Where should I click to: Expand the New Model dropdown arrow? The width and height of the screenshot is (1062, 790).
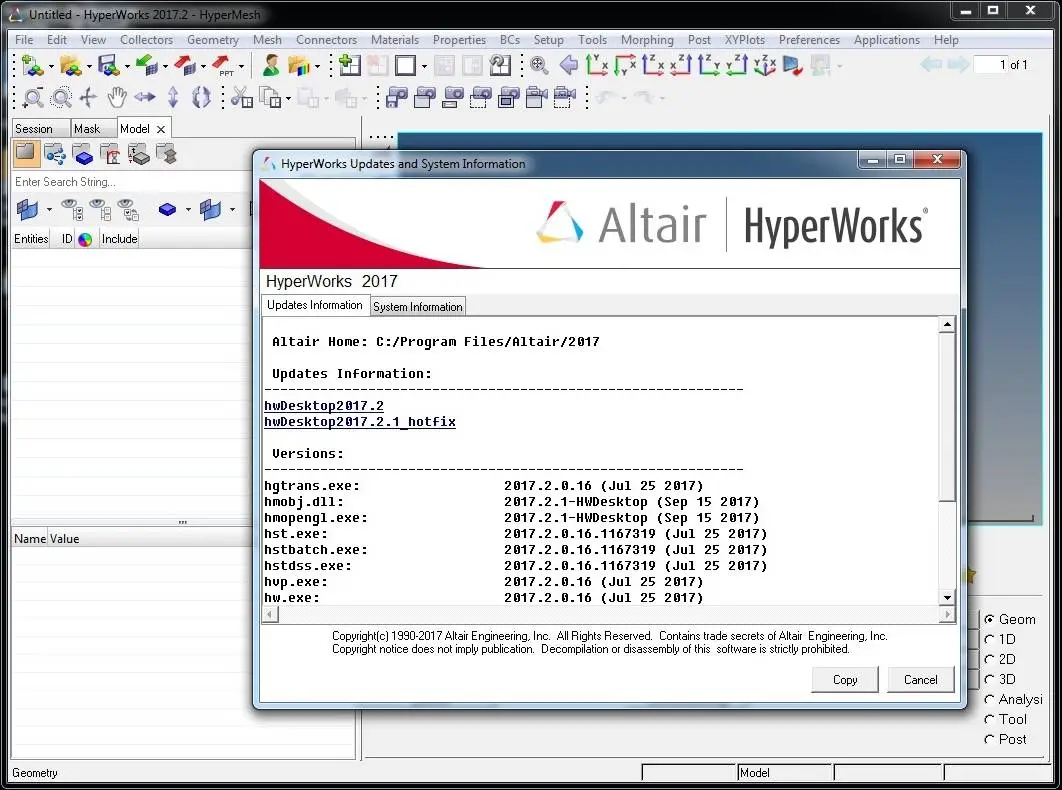[x=50, y=66]
